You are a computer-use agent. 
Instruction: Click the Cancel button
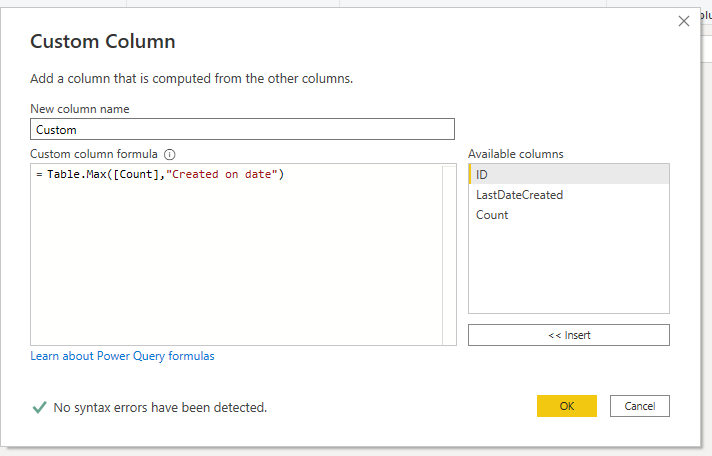point(639,406)
